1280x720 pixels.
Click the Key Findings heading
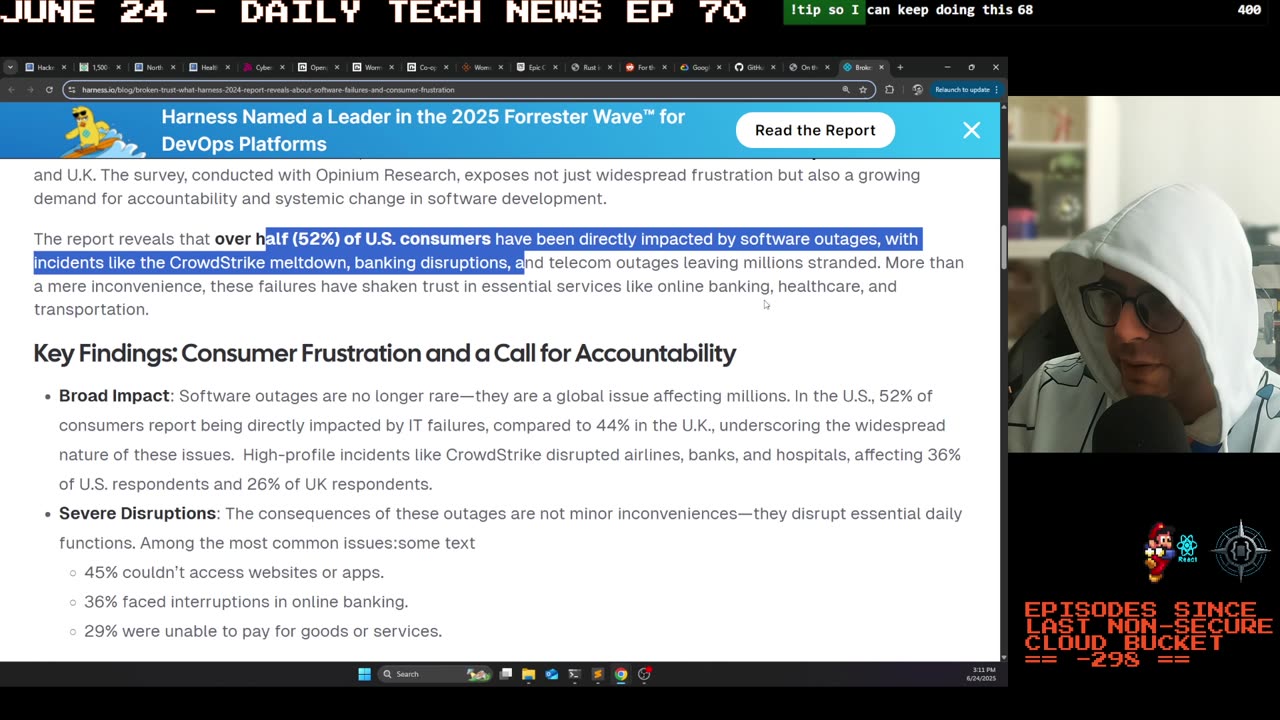pyautogui.click(x=385, y=353)
